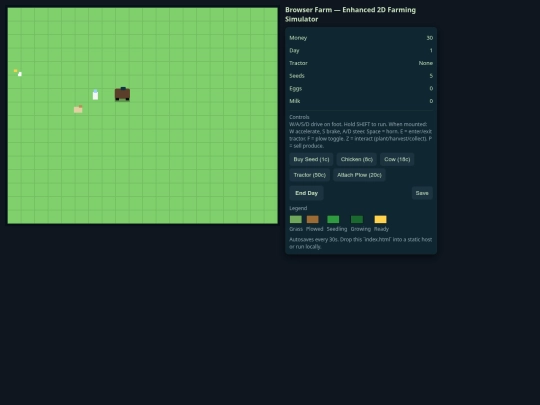The image size is (540, 405).
Task: Click the Growing legend dark green swatch
Action: 357,219
